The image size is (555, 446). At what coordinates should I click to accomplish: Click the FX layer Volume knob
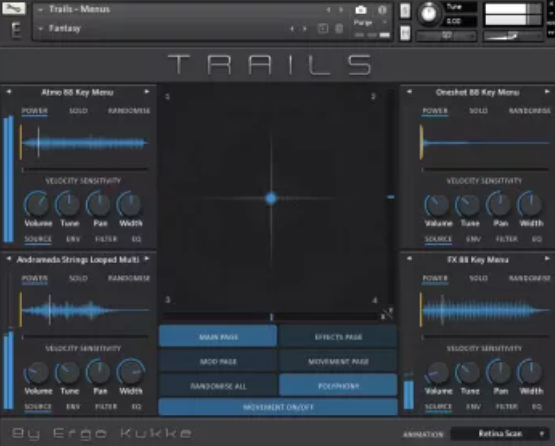click(437, 372)
